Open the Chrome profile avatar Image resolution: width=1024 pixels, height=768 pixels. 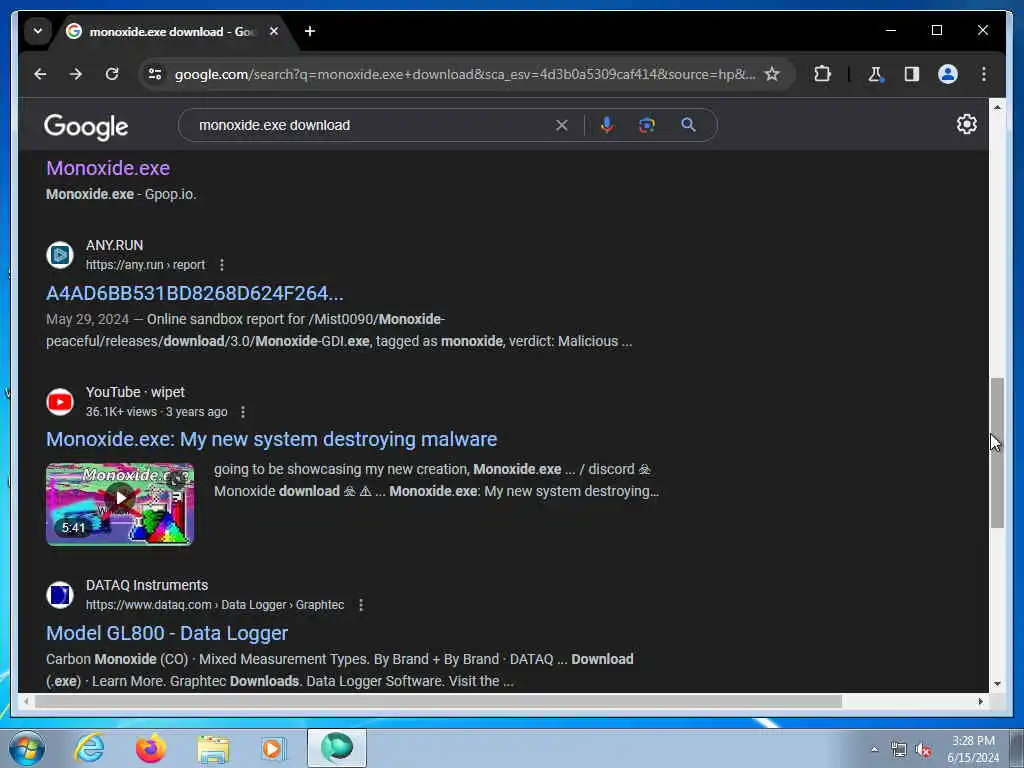coord(948,74)
